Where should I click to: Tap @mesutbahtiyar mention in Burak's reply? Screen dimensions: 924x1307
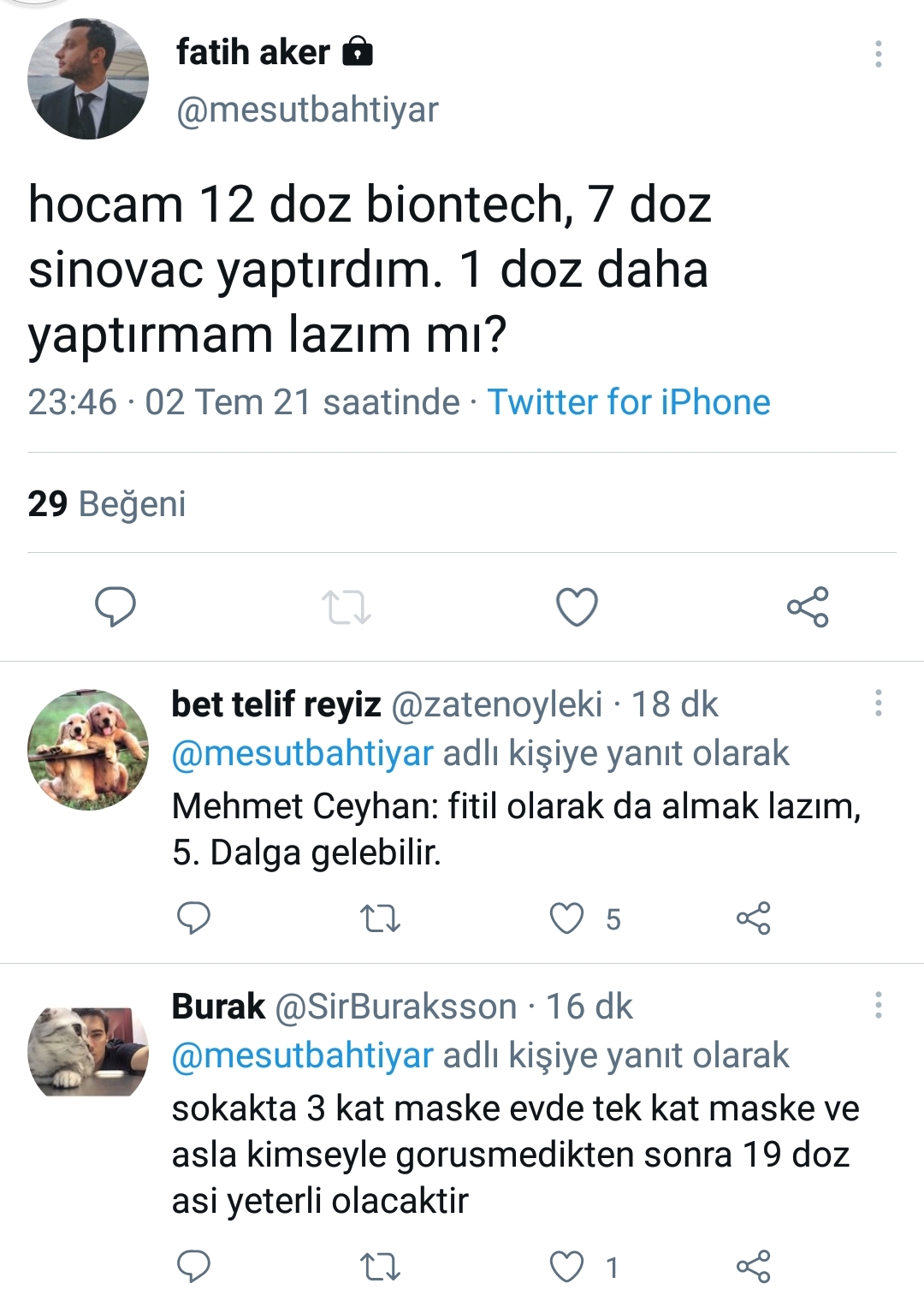(303, 1055)
